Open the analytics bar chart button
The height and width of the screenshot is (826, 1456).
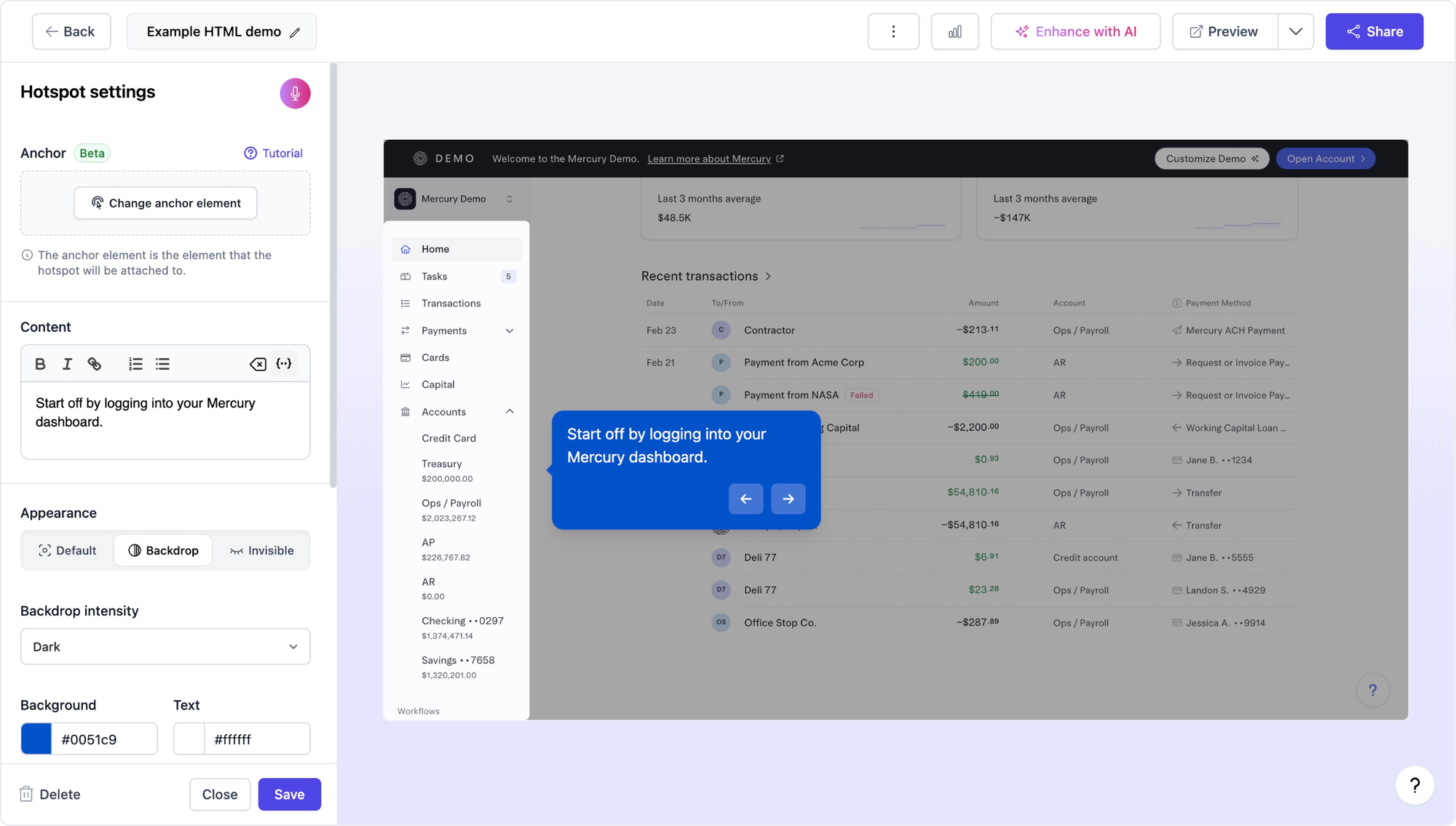pyautogui.click(x=954, y=31)
